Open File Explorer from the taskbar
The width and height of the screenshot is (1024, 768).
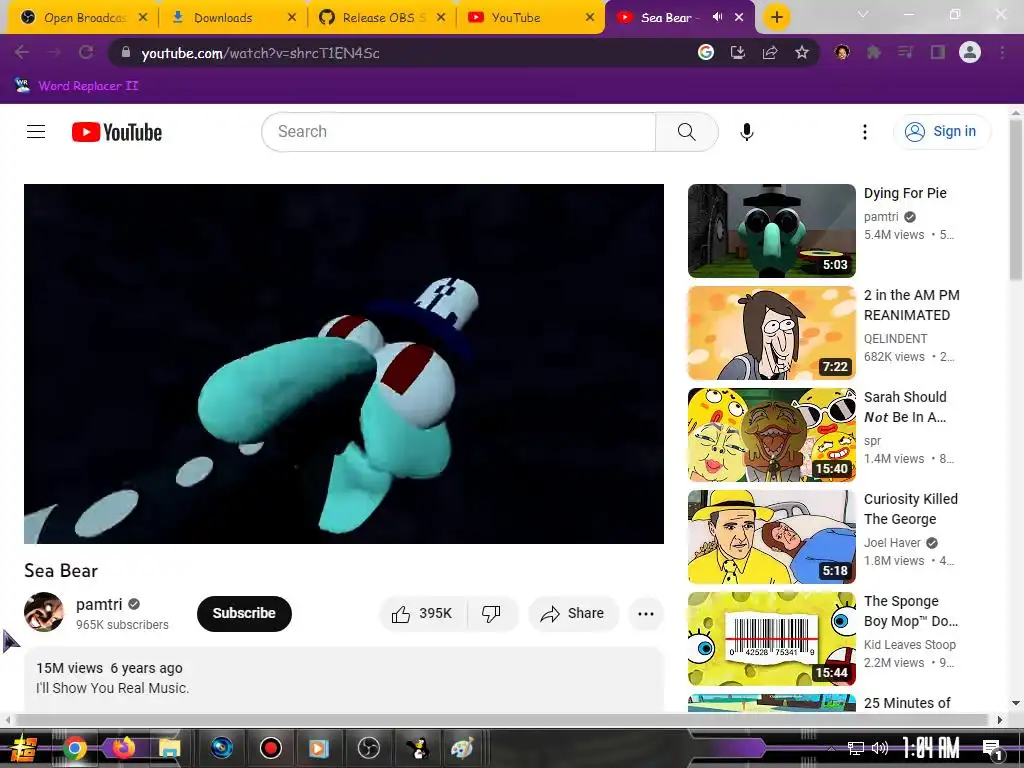click(169, 748)
